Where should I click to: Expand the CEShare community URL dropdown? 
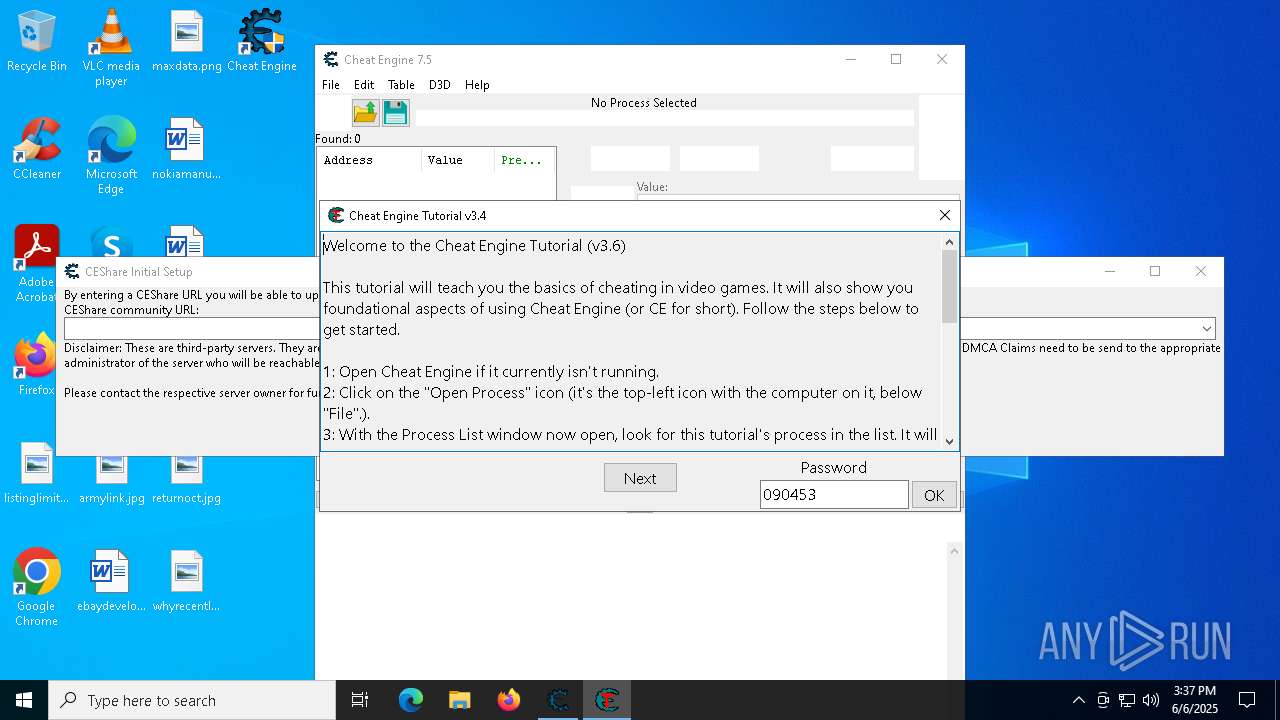[1207, 329]
